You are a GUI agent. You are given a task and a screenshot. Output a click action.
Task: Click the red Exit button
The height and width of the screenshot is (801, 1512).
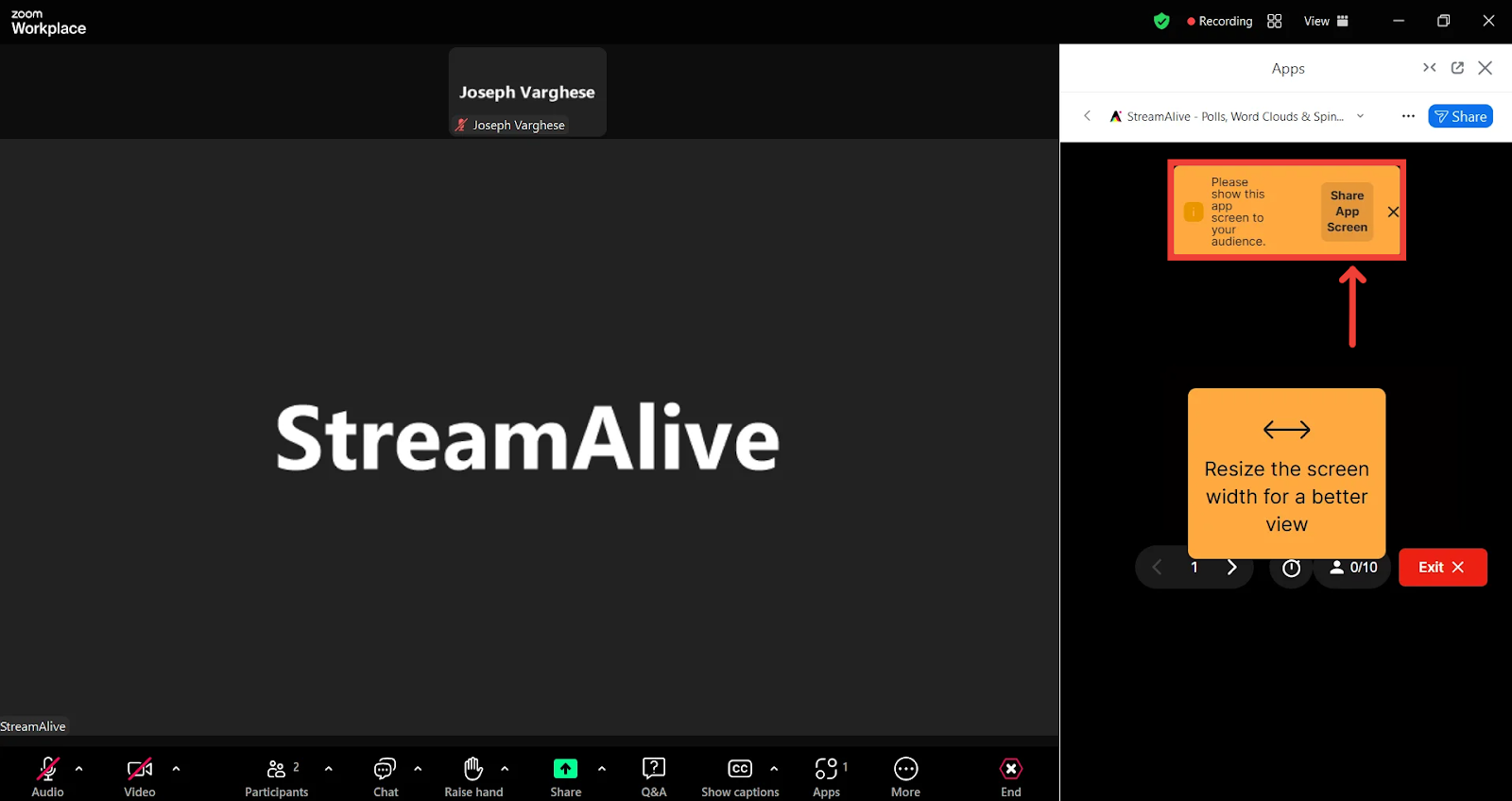tap(1442, 568)
